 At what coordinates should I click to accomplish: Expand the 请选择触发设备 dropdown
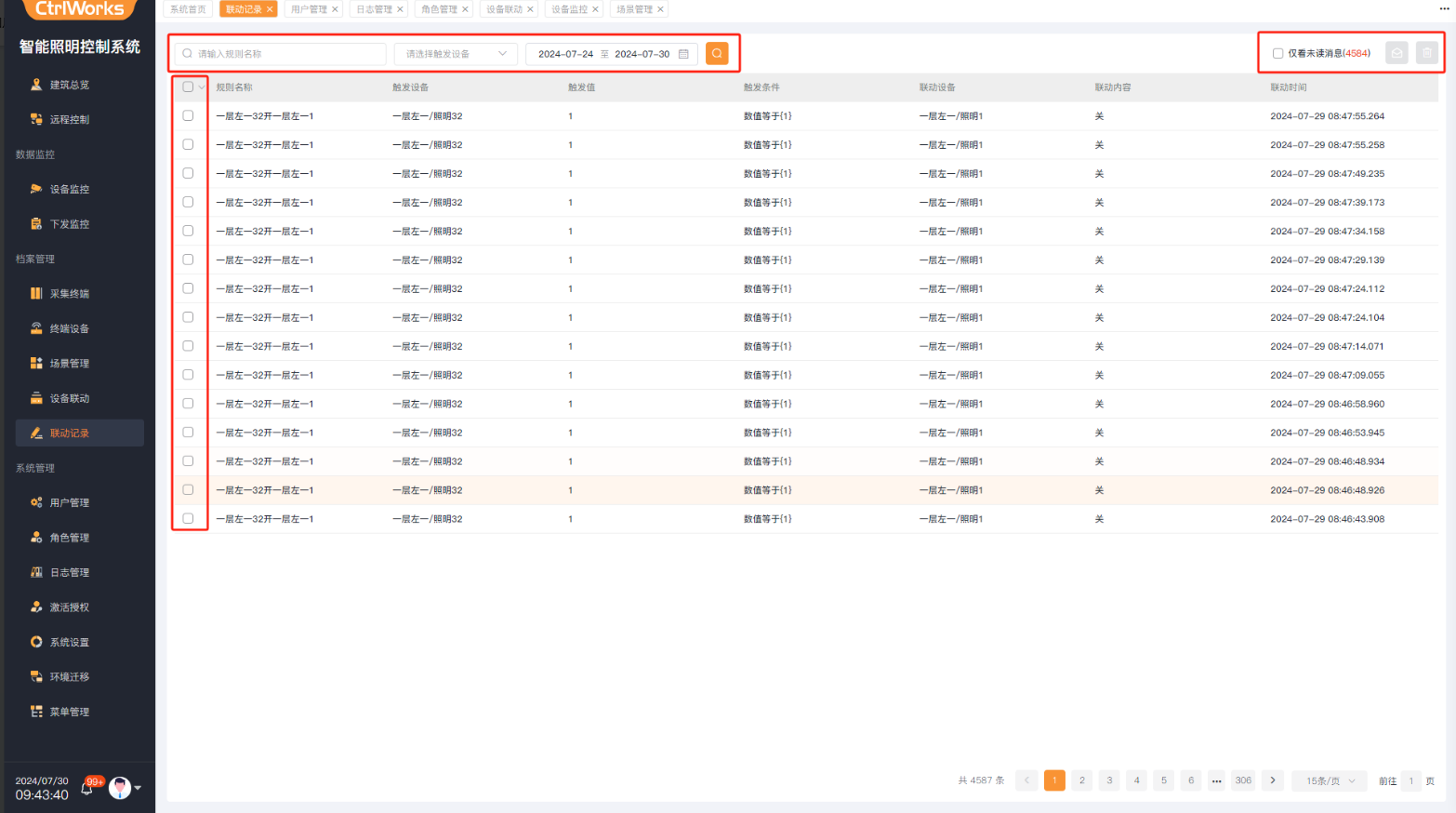(x=456, y=54)
